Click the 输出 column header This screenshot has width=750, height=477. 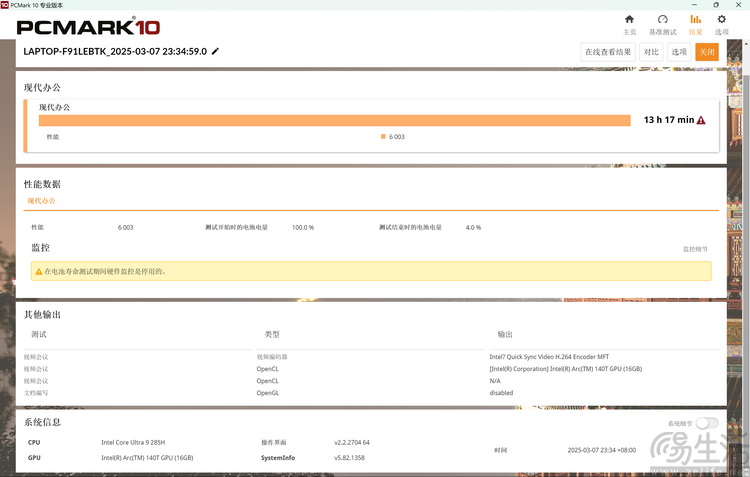(505, 334)
